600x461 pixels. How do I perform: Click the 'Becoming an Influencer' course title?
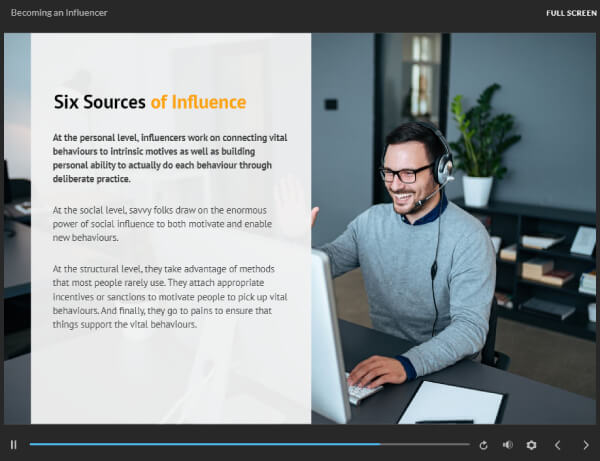[x=59, y=13]
